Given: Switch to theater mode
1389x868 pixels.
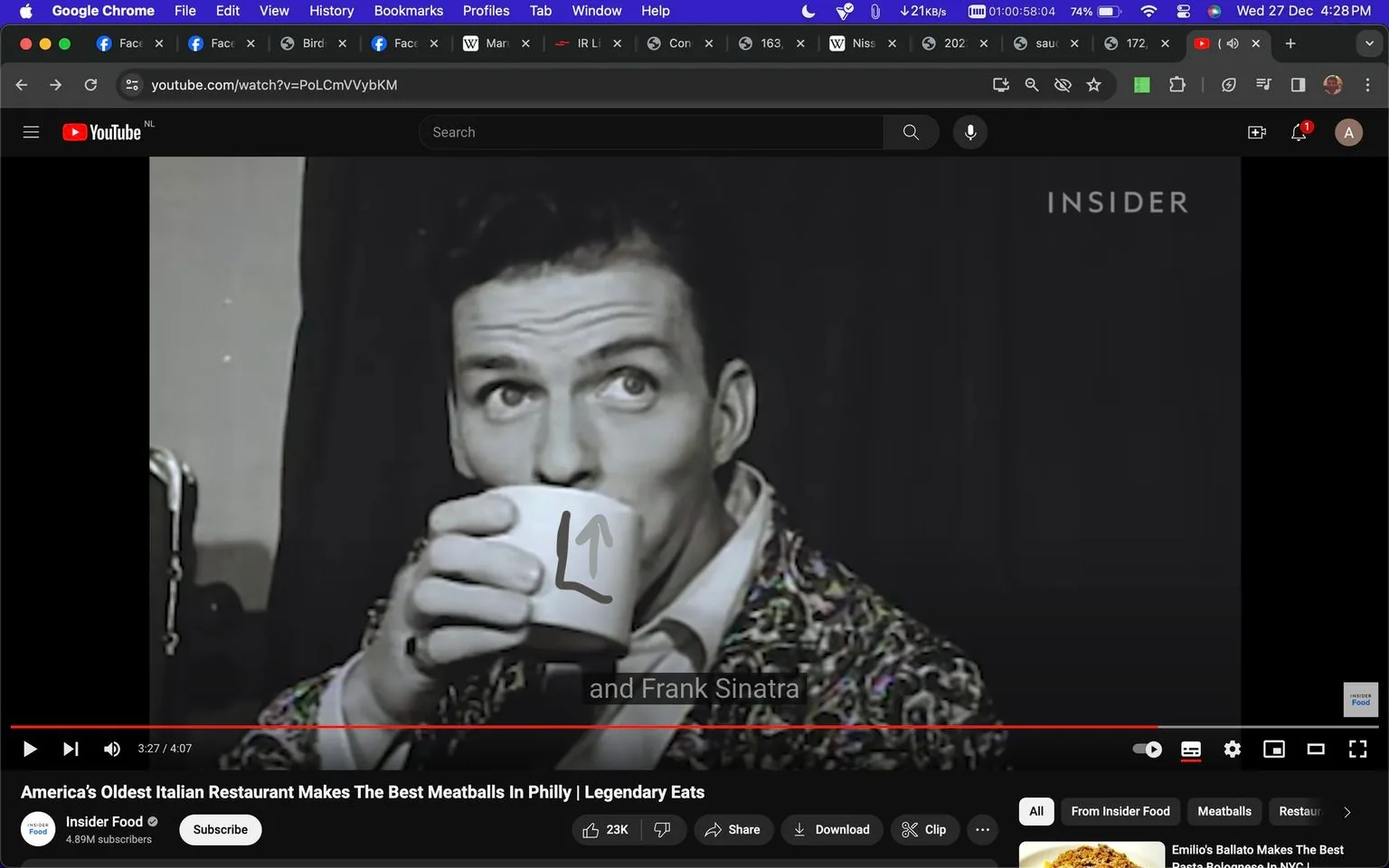Looking at the screenshot, I should click(x=1316, y=749).
